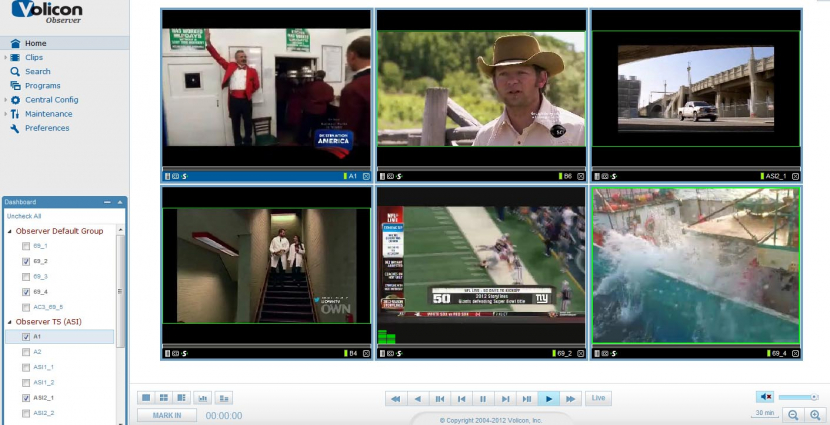830x425 pixels.
Task: Click previous frame button
Action: tap(461, 399)
